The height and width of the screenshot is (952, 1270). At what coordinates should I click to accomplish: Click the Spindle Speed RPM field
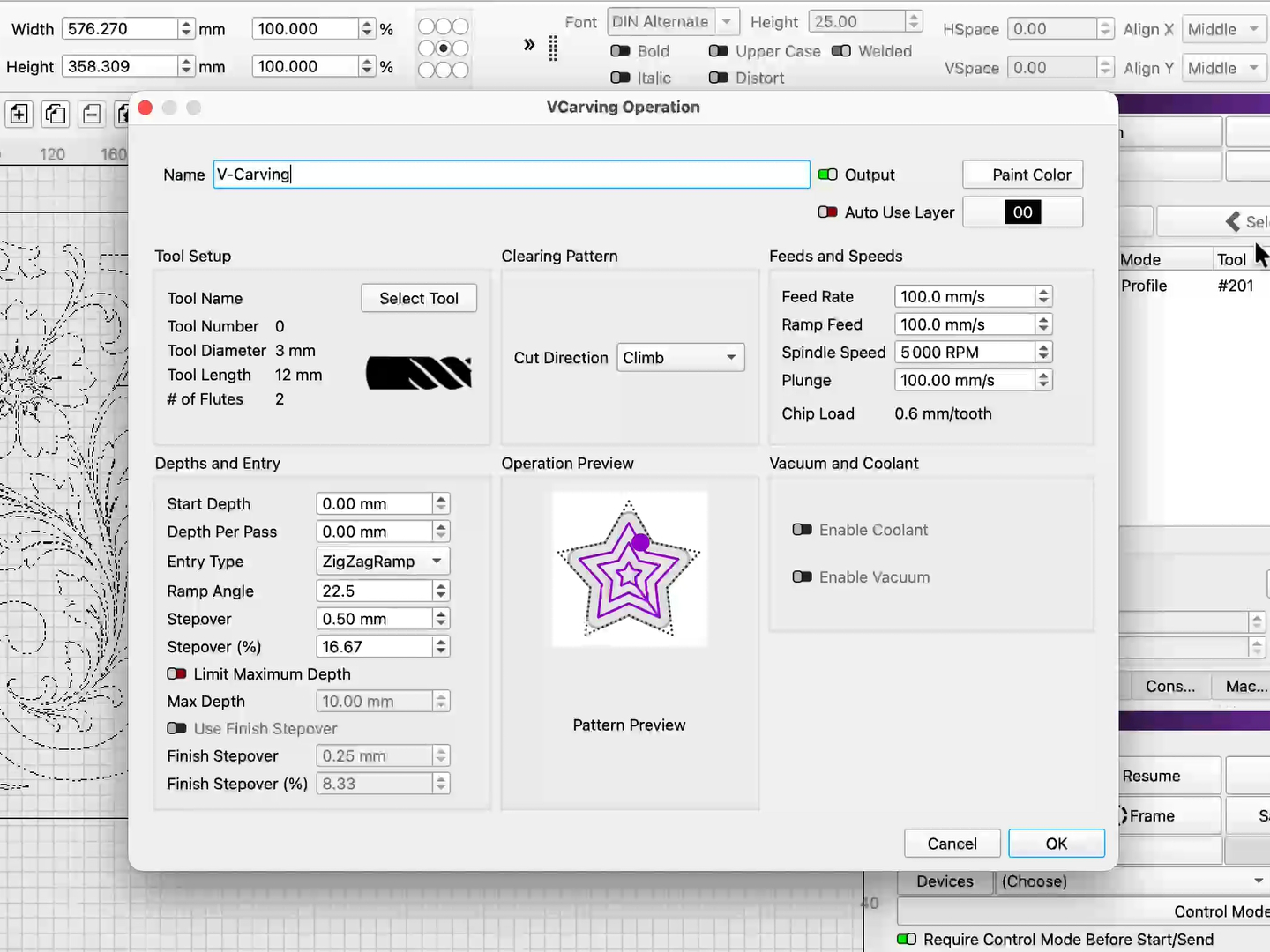(965, 353)
